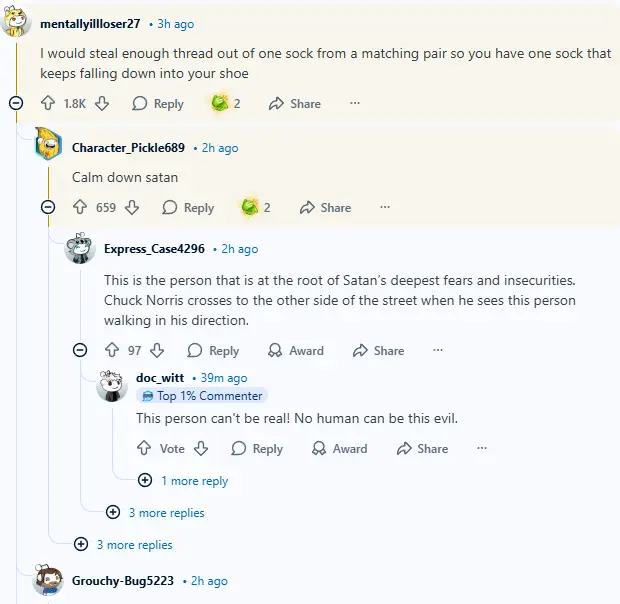620x604 pixels.
Task: Collapse Character_Pickle689's comment thread
Action: click(48, 207)
